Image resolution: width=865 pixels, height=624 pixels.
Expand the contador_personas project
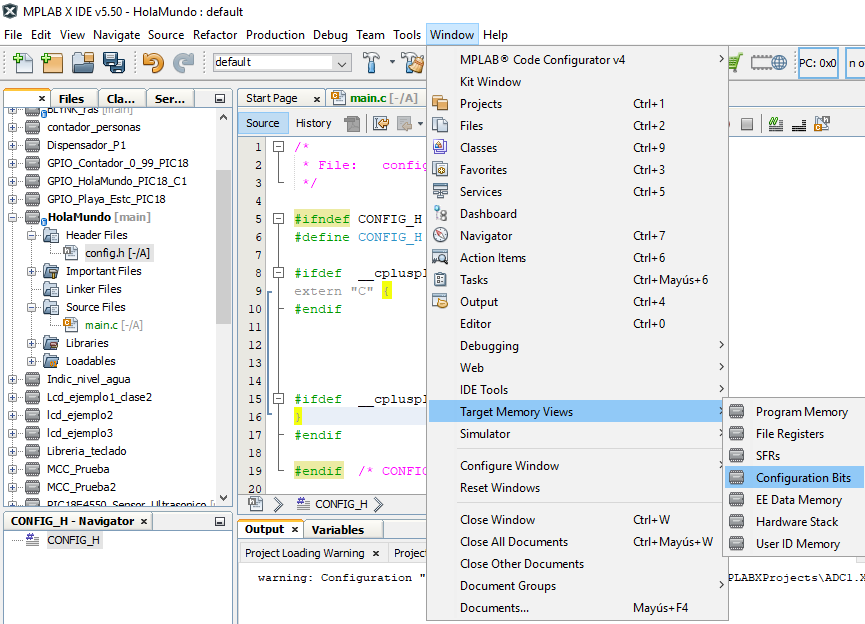(x=12, y=127)
